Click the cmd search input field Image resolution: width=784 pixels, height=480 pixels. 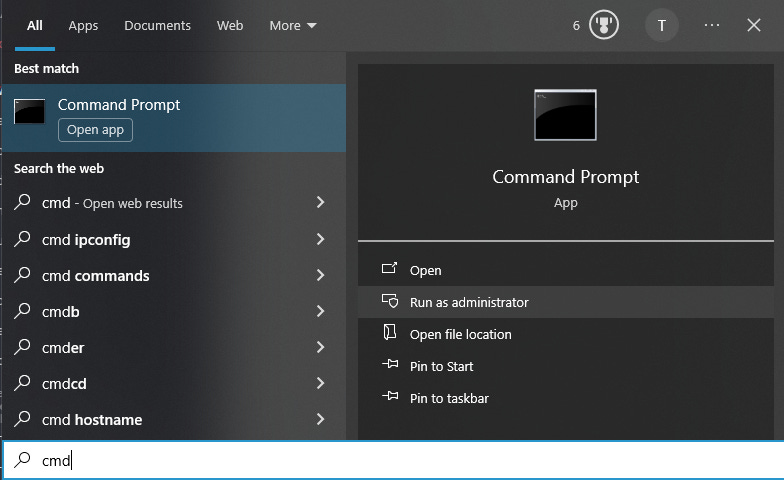394,460
